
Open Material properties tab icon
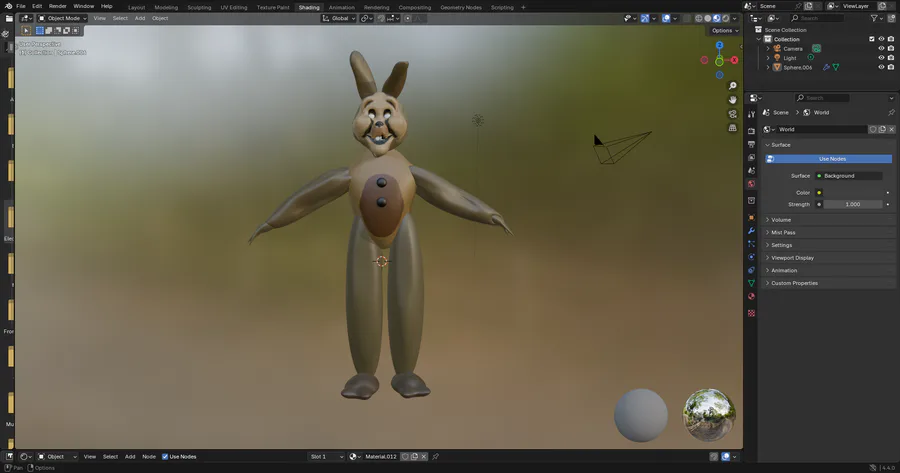click(751, 297)
